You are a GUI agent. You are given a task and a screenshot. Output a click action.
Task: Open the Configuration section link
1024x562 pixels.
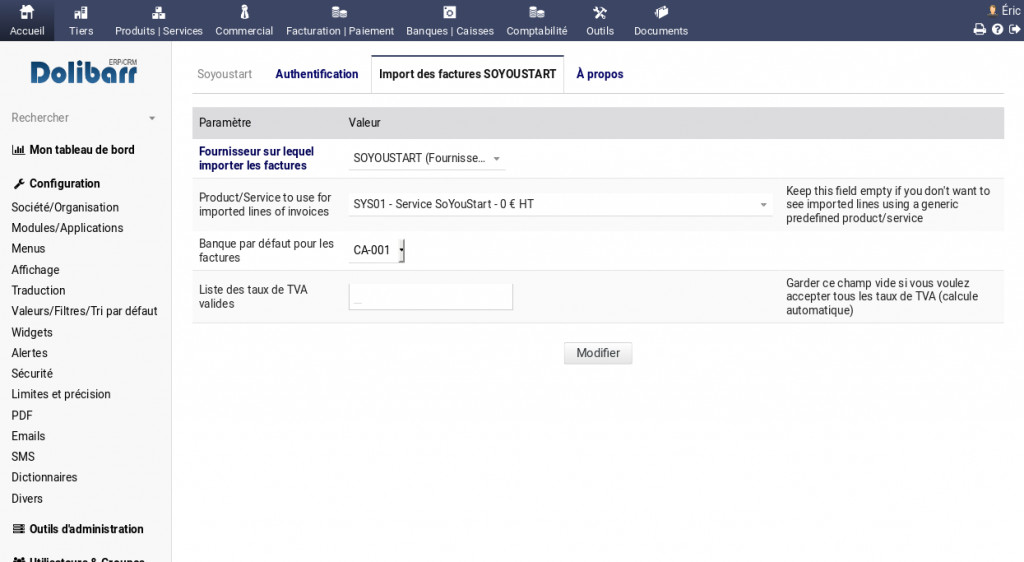65,183
